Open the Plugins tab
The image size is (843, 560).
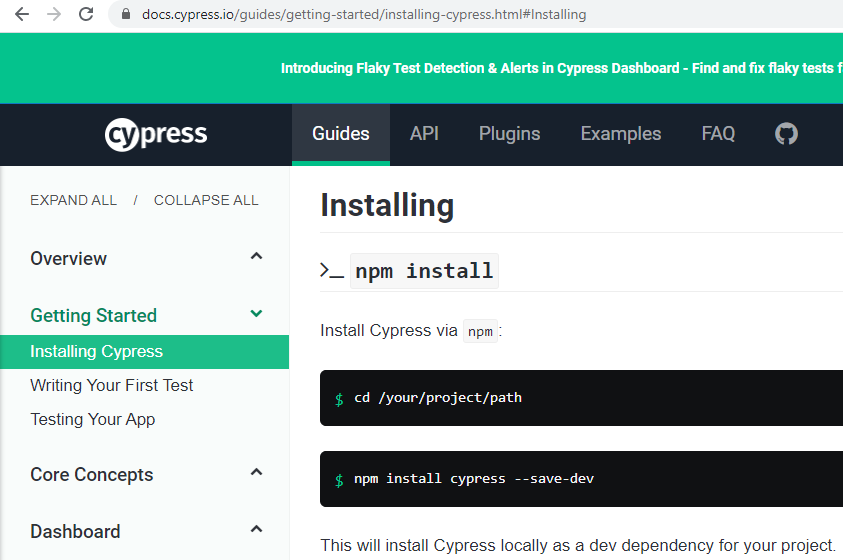pos(510,134)
